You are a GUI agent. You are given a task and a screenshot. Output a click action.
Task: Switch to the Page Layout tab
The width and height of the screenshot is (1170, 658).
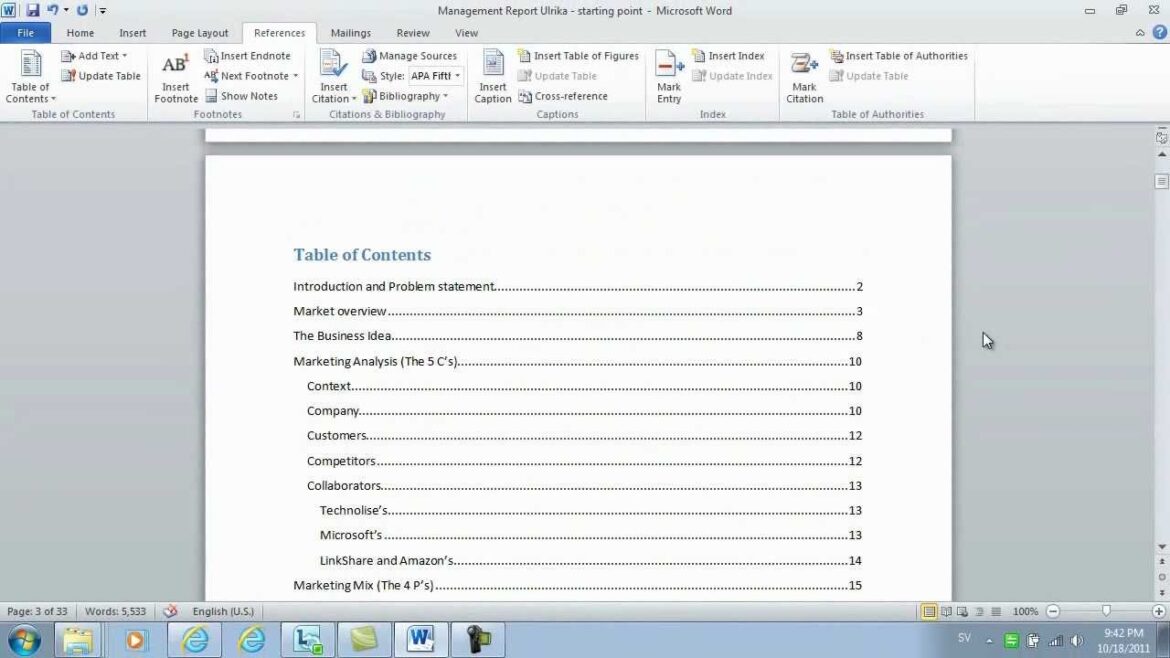coord(199,33)
